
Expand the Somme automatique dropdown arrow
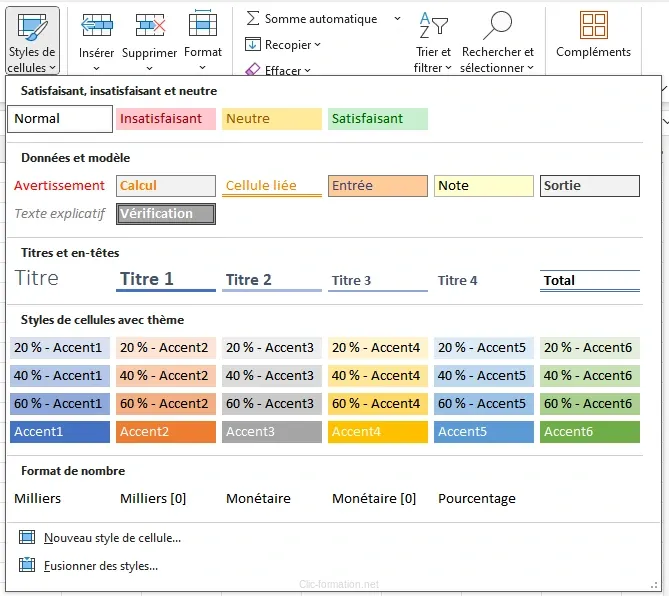click(x=397, y=19)
